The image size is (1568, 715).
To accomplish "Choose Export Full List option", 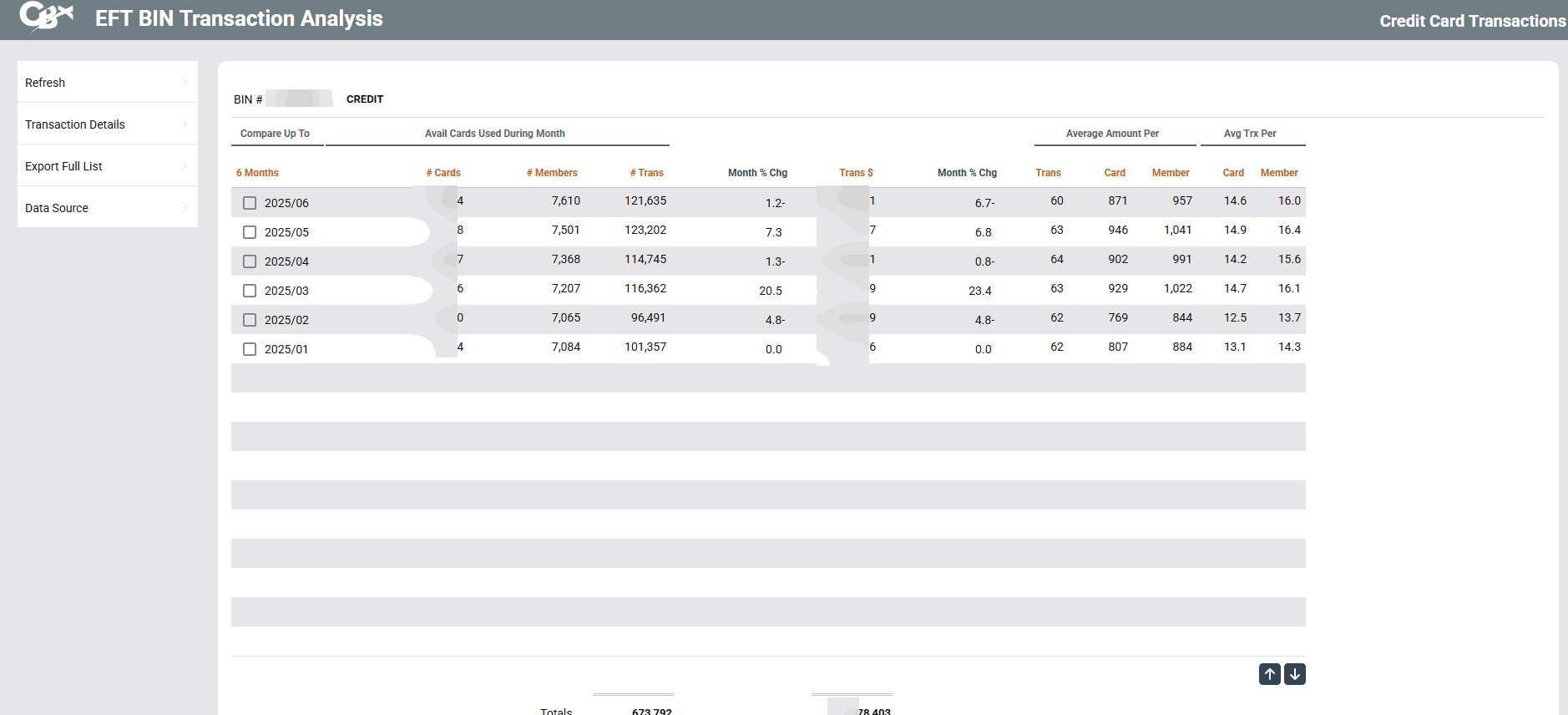I will (63, 166).
